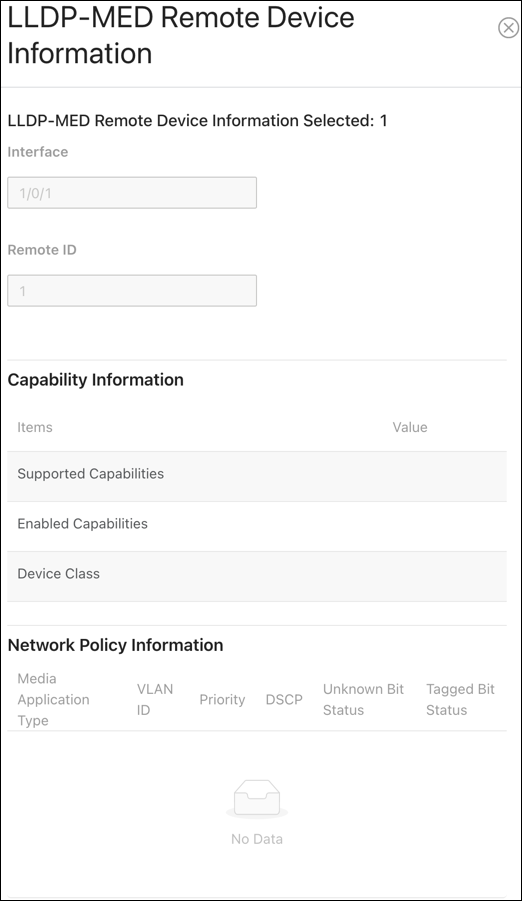Click the Interface field showing 1/0/1
Screen dimensions: 522x901
coord(132,192)
